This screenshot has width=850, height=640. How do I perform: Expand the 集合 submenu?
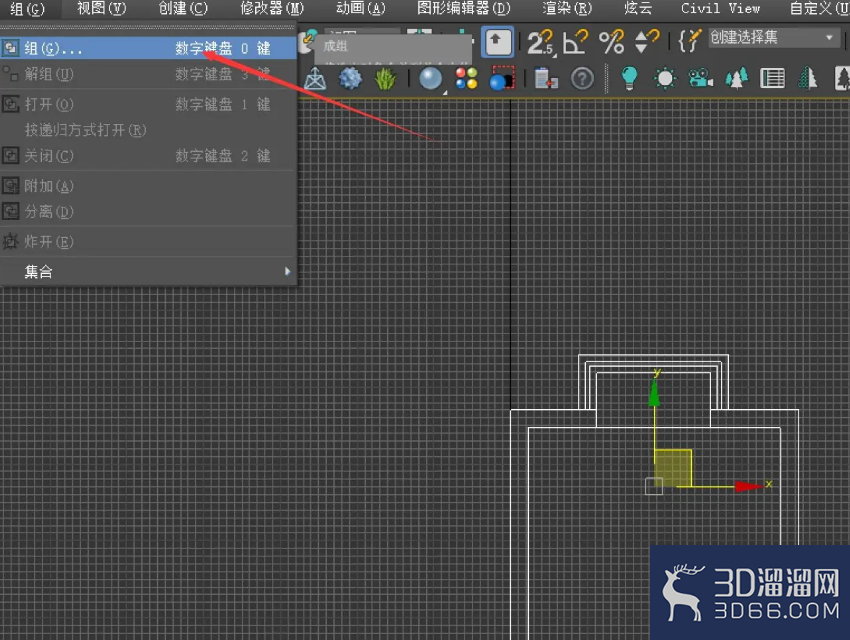(148, 271)
